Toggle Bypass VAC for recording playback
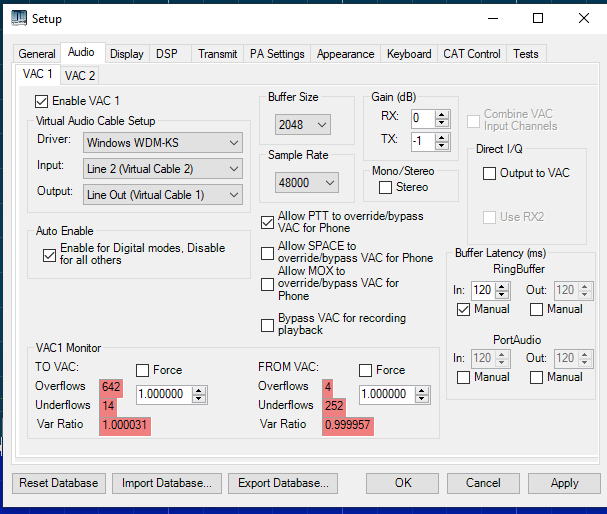The height and width of the screenshot is (514, 607). pos(267,323)
